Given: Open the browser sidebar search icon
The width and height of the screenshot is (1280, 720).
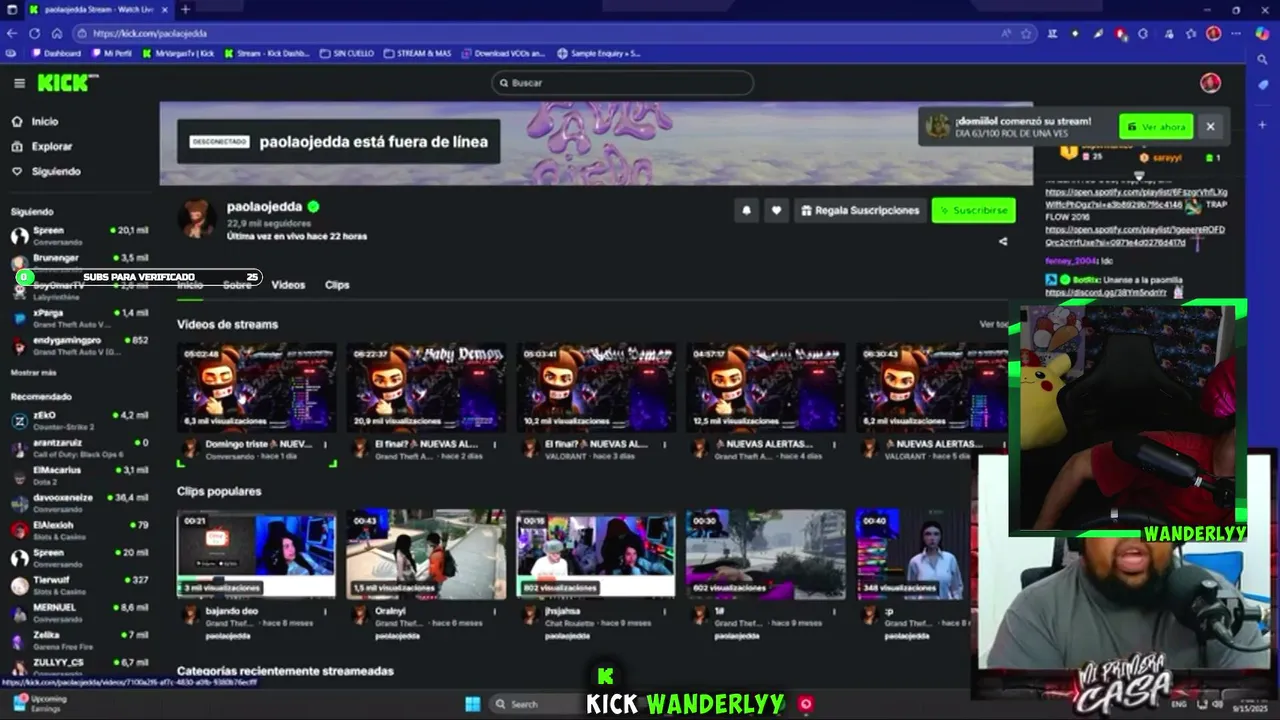Looking at the screenshot, I should point(1262,60).
